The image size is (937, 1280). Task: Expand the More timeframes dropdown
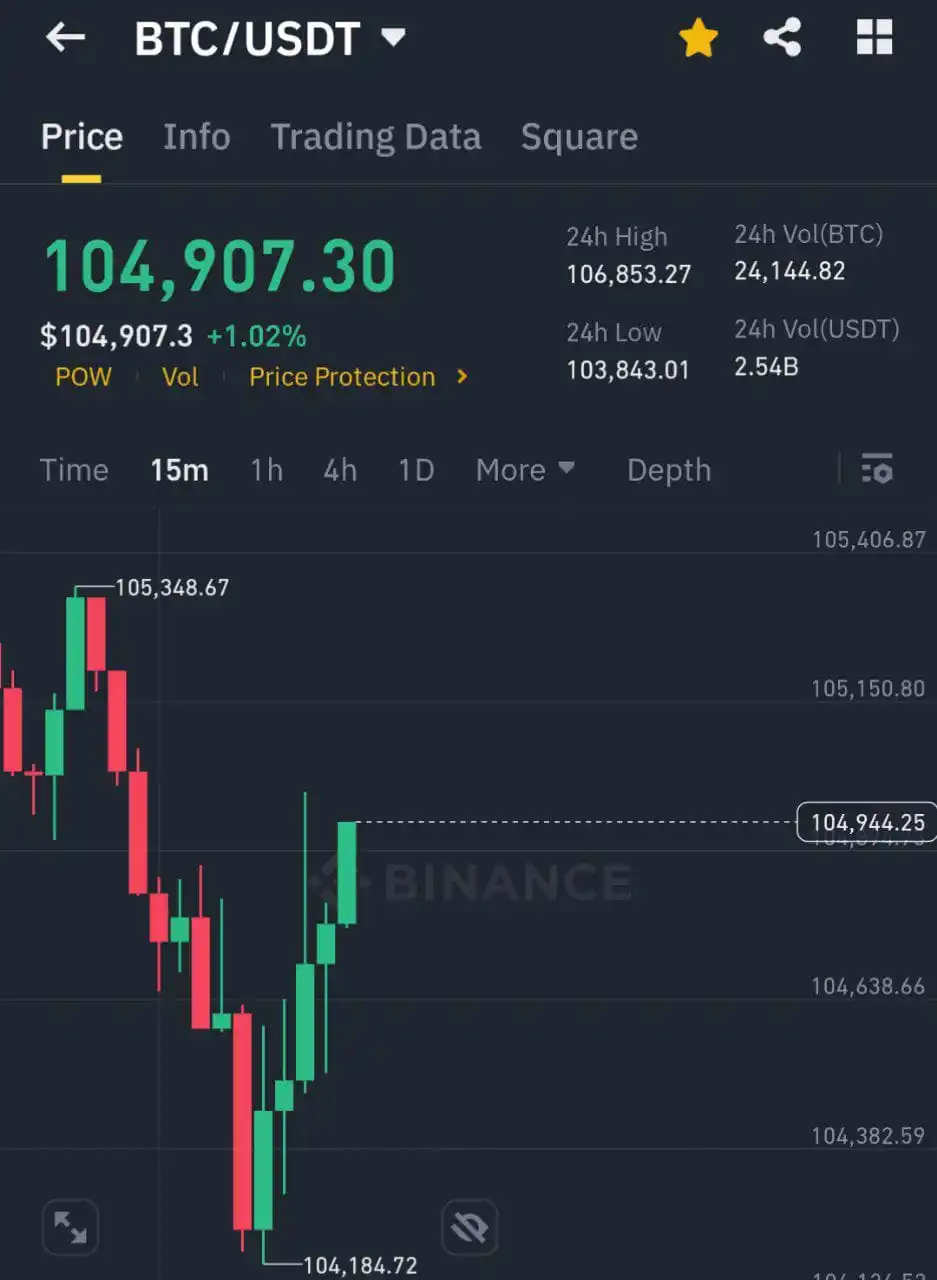click(x=526, y=469)
